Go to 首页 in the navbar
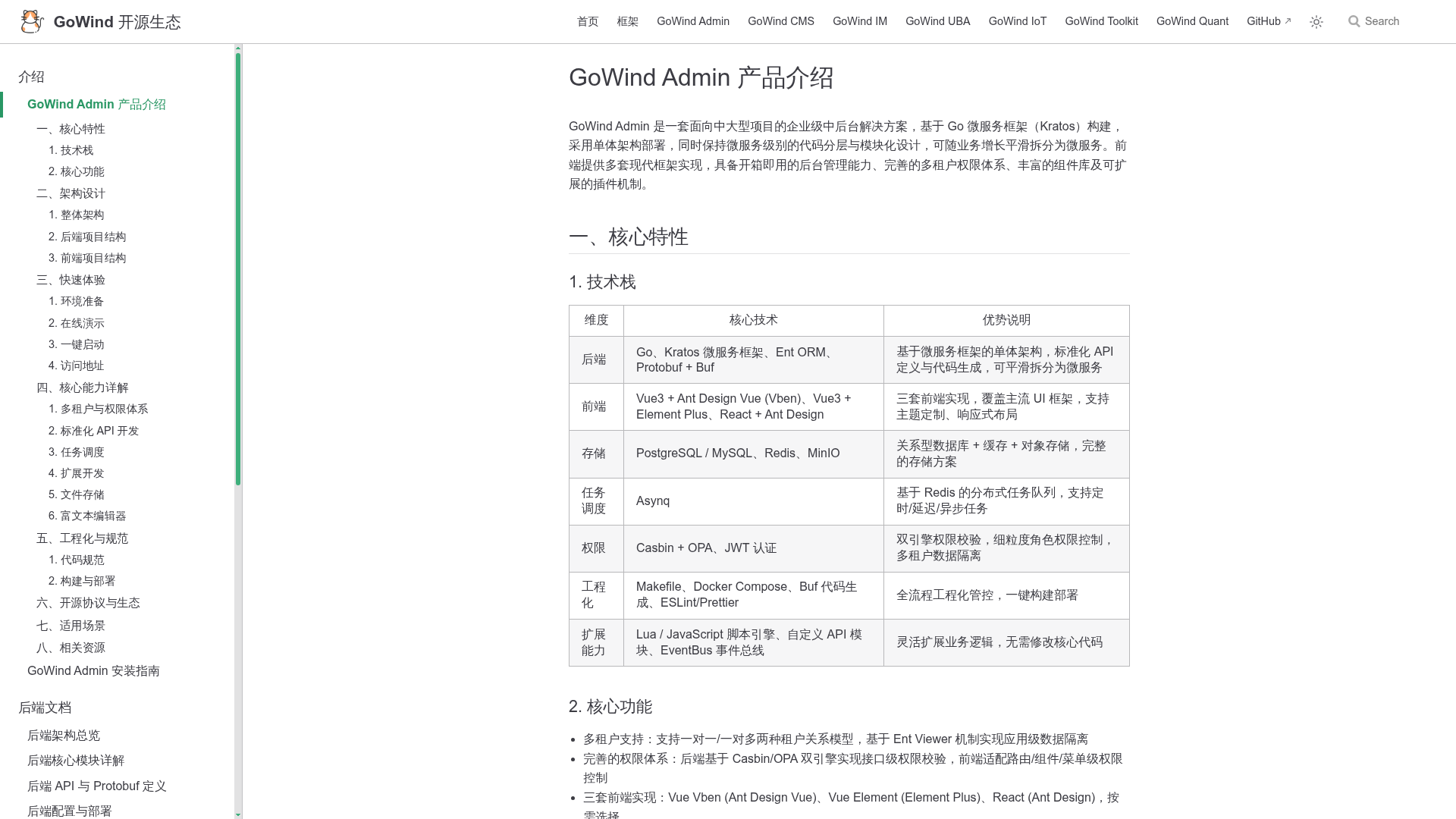 coord(588,21)
